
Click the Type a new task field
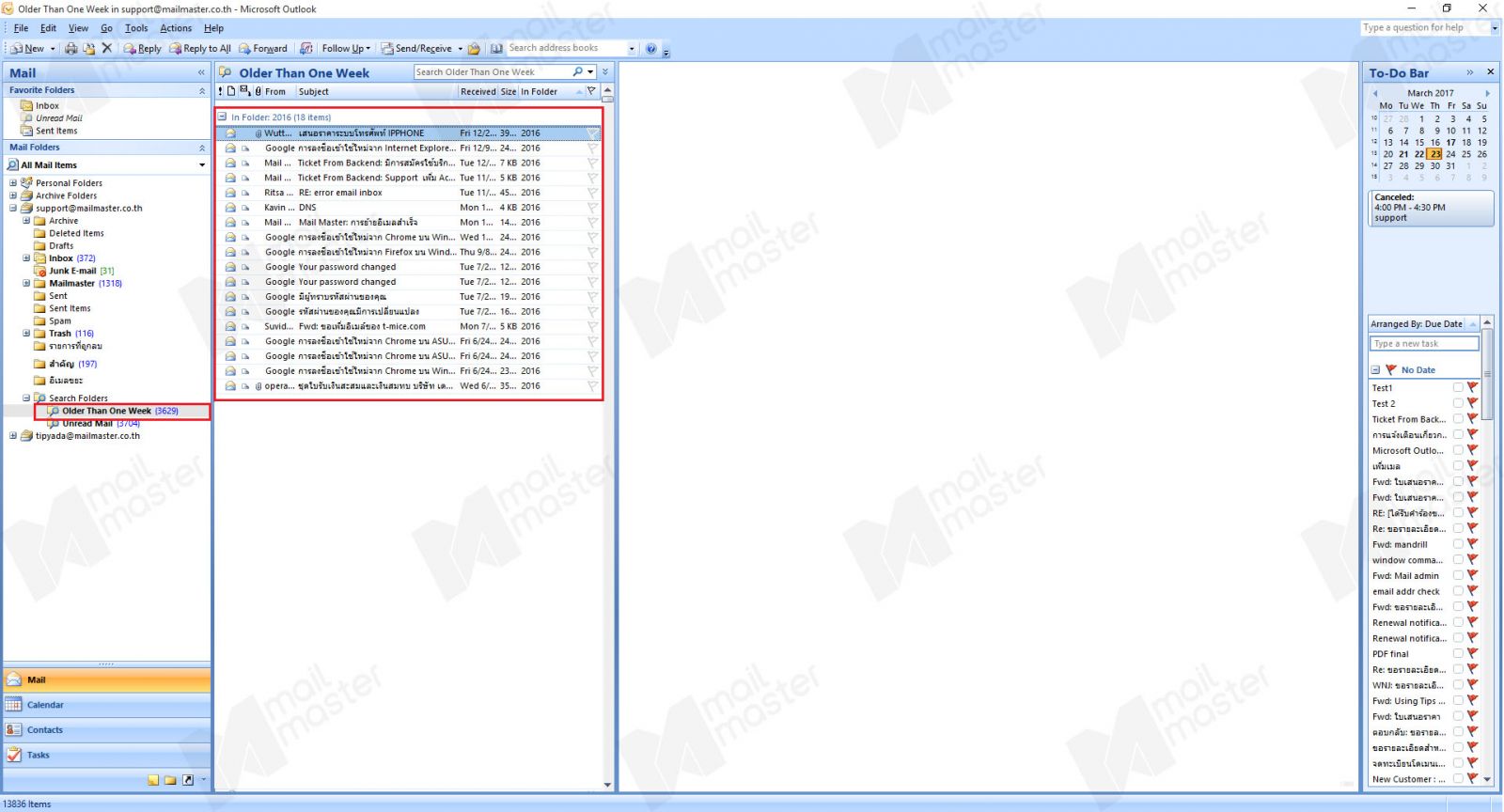pyautogui.click(x=1424, y=344)
